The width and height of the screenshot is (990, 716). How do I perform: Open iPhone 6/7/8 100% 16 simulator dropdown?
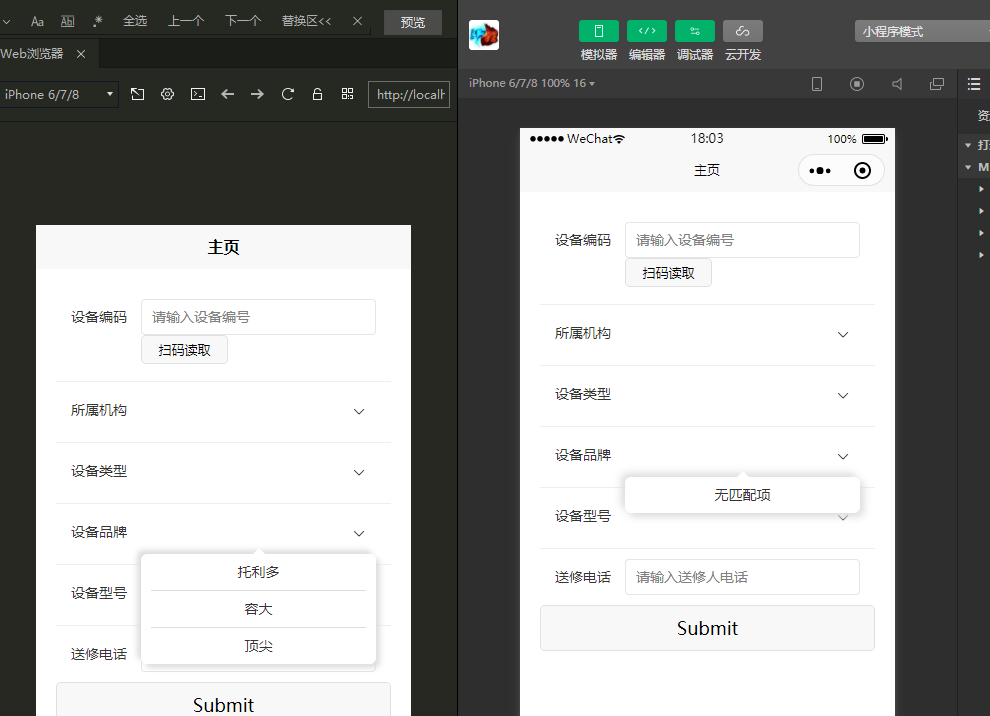532,83
